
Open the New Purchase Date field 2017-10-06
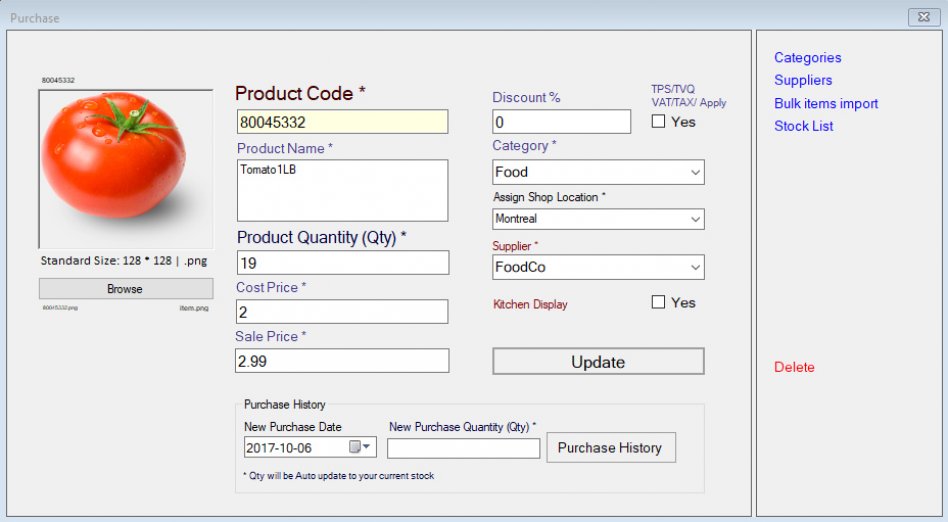(310, 447)
